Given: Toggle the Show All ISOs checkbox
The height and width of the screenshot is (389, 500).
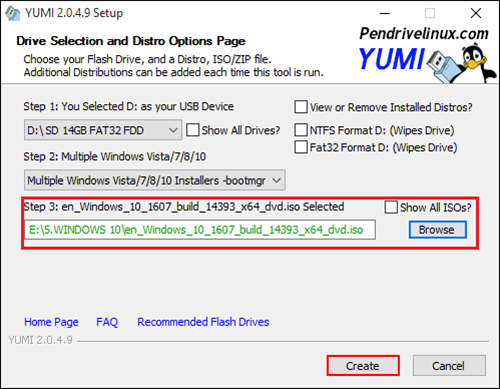Looking at the screenshot, I should click(x=391, y=207).
